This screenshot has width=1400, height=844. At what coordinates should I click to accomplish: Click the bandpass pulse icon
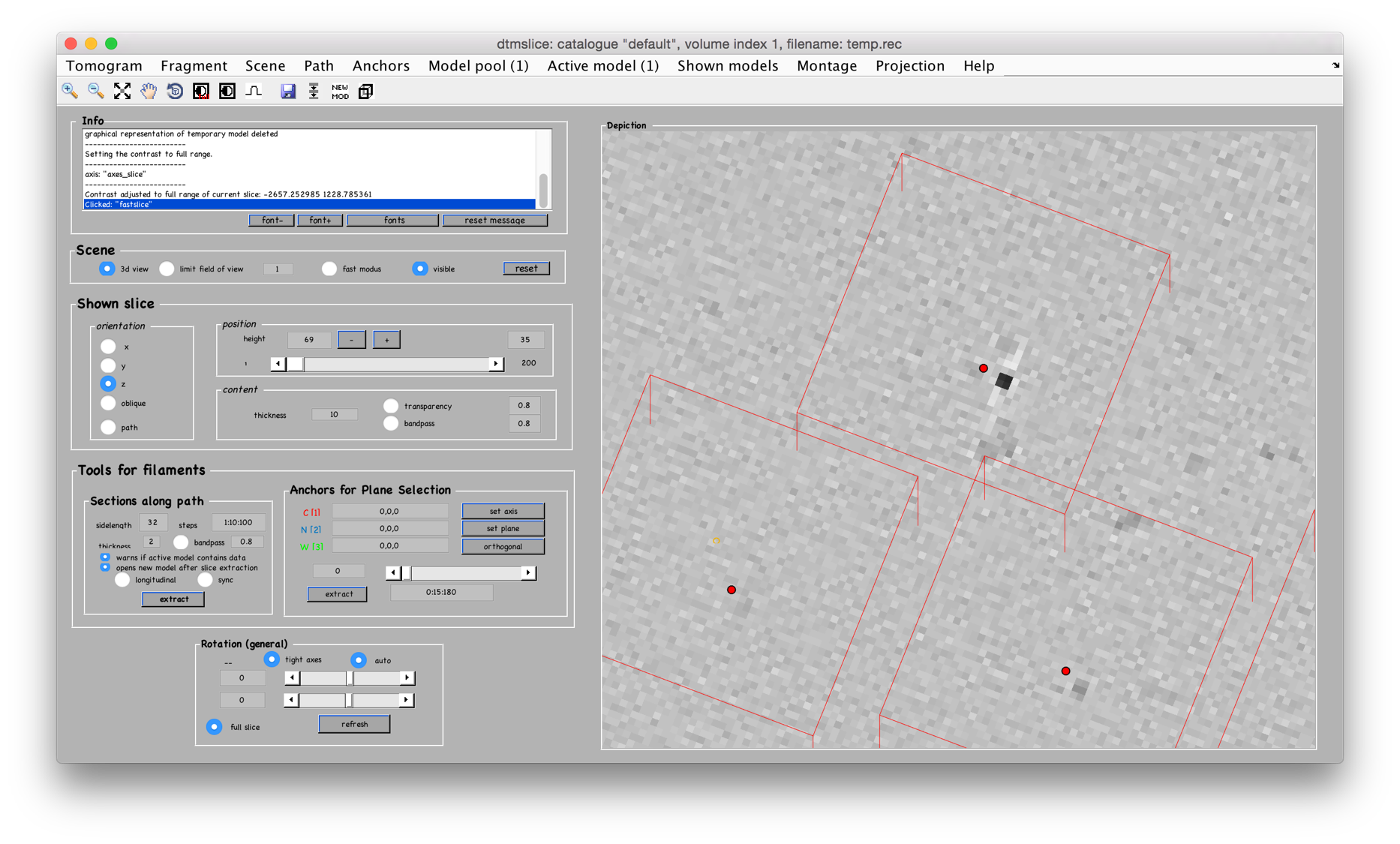point(254,92)
